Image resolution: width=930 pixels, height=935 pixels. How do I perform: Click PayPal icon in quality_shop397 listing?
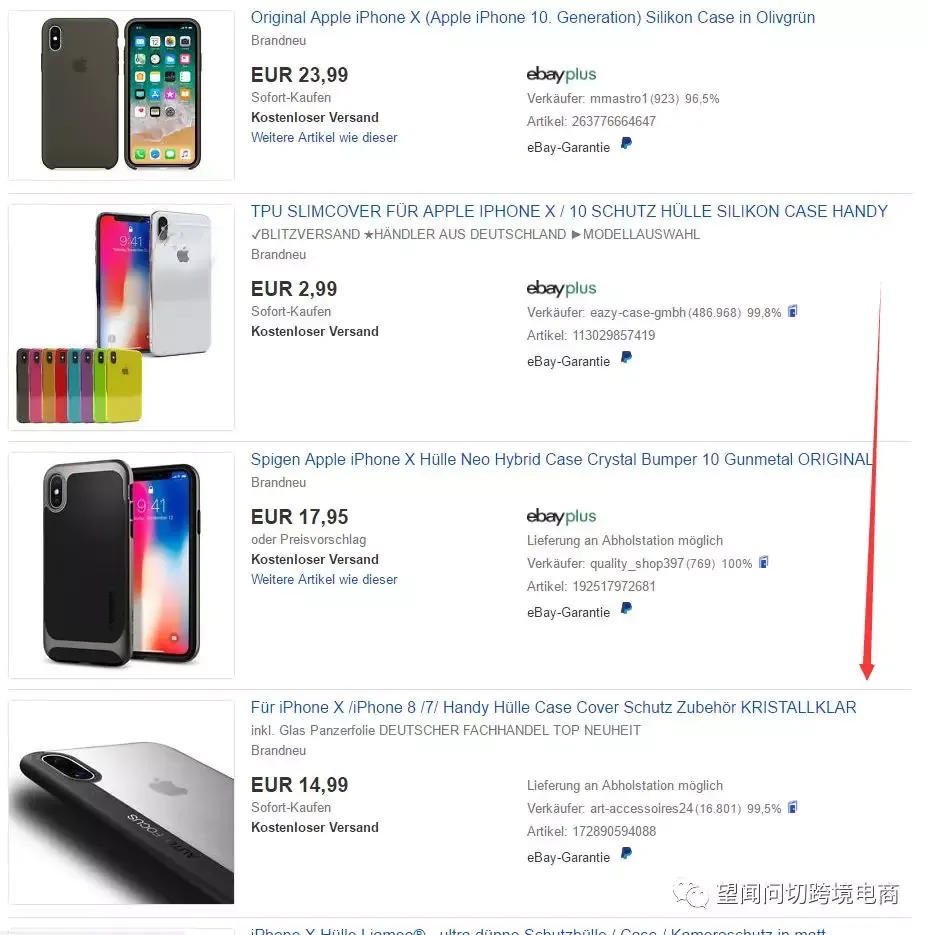pyautogui.click(x=626, y=609)
